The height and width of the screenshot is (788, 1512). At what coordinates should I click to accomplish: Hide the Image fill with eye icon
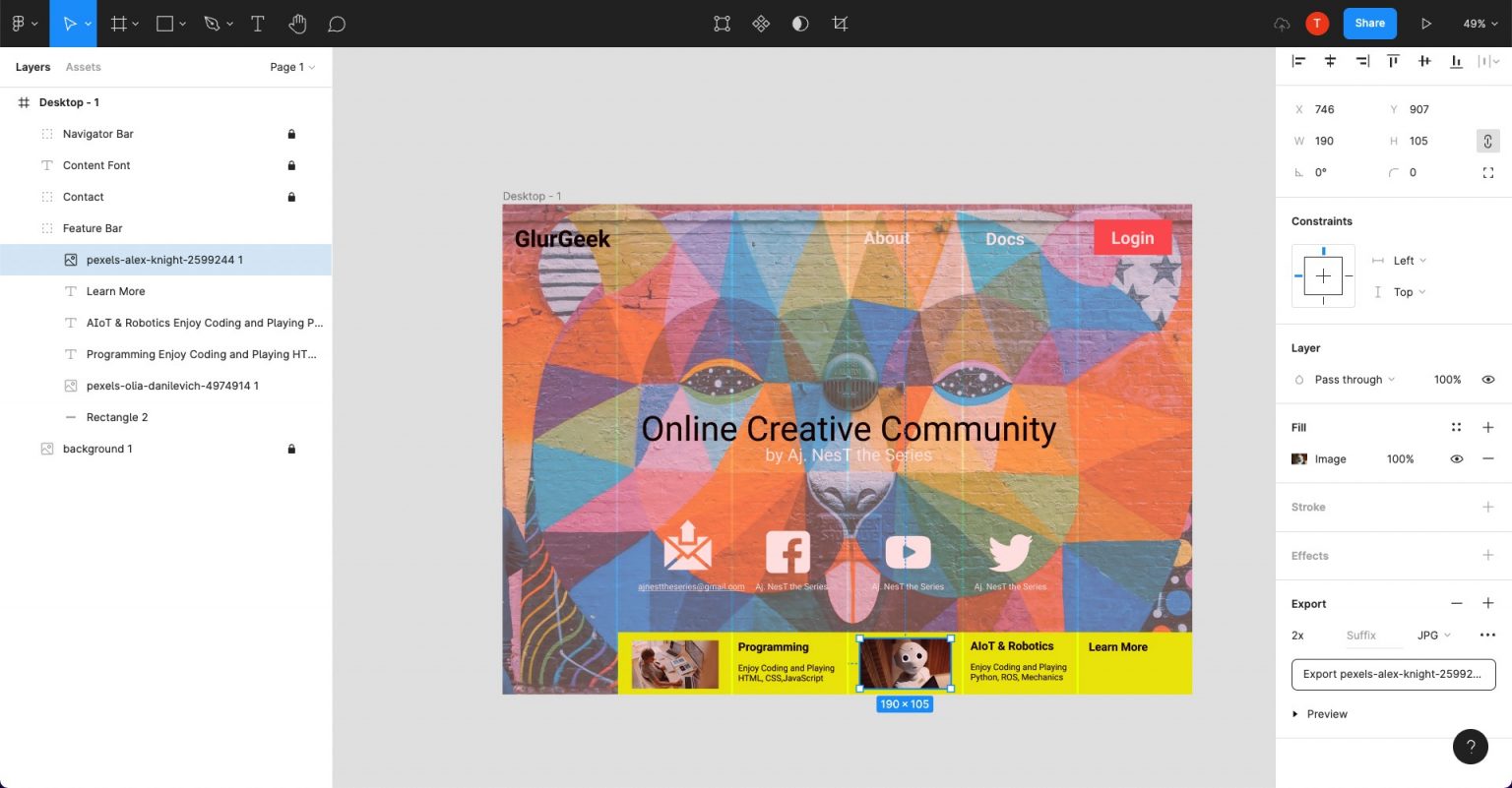point(1456,459)
